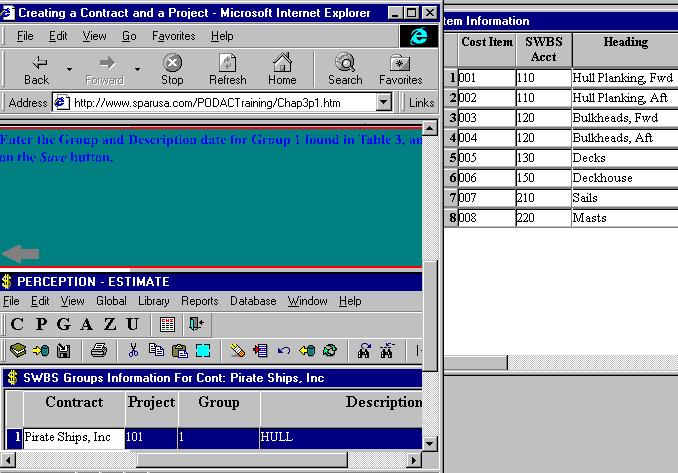Viewport: 678px width, 473px height.
Task: Click the binoculars find icon
Action: tap(364, 351)
